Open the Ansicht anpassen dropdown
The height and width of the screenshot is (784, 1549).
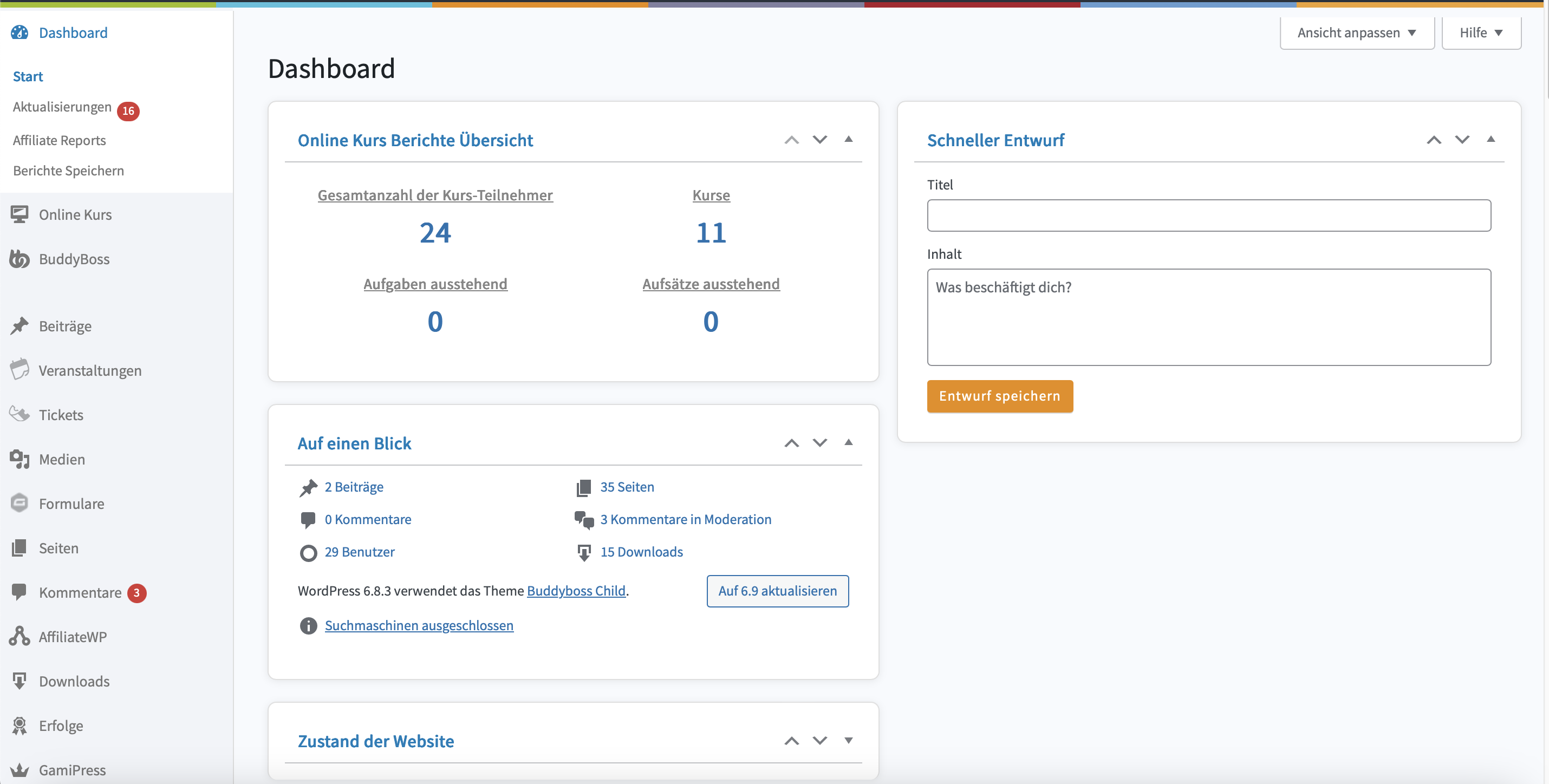coord(1357,32)
